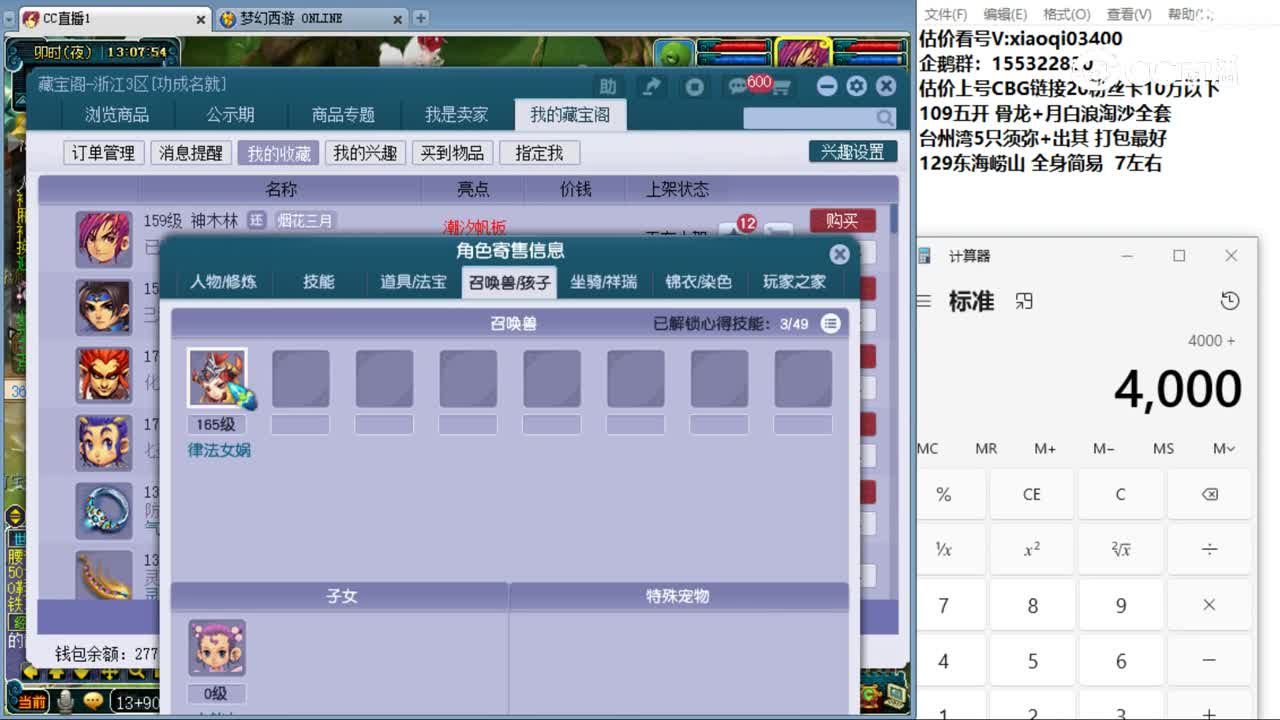Open the list icon beside 已解锁心得技能

coord(830,323)
